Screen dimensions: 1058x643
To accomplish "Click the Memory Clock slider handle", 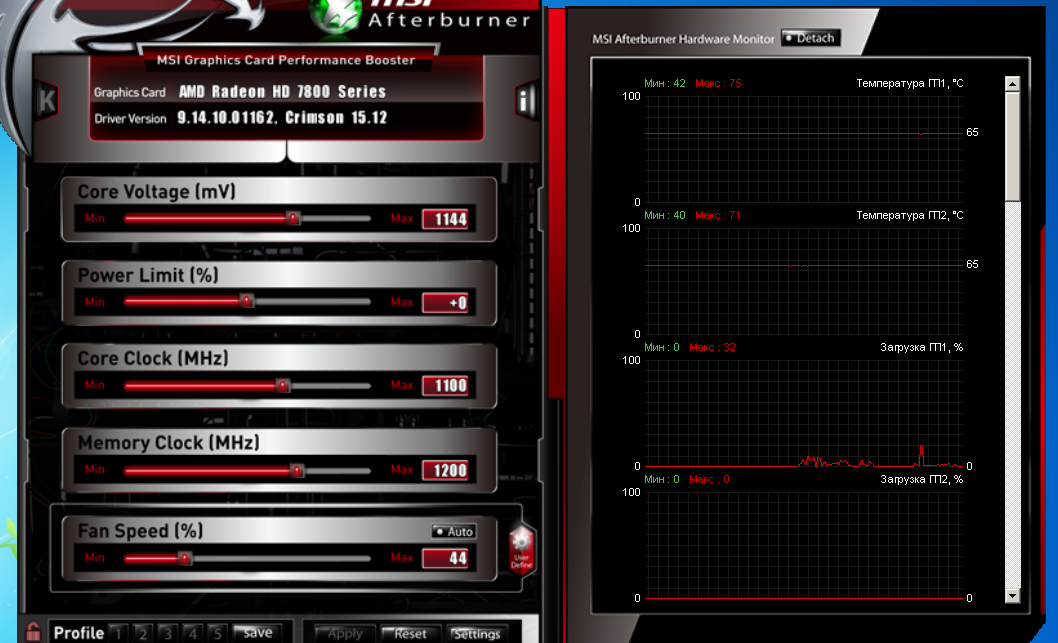I will point(297,470).
